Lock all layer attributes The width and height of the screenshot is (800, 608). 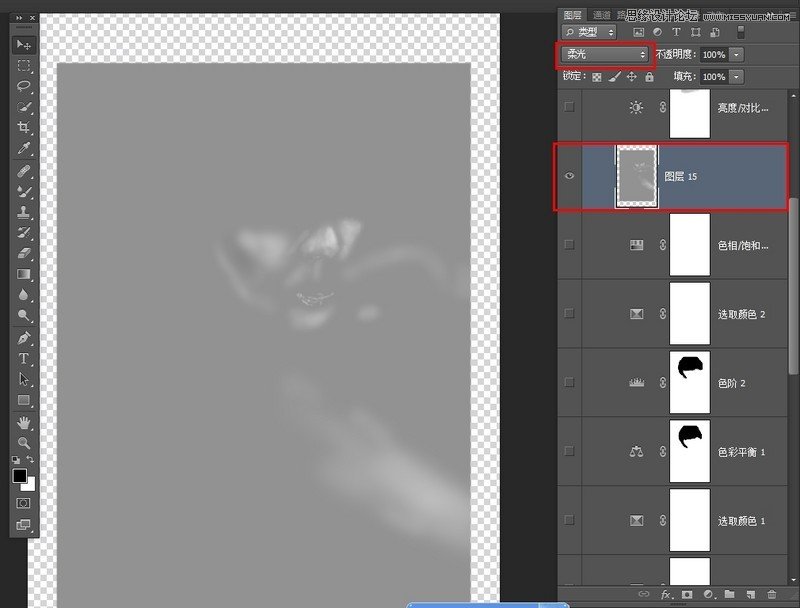coord(649,77)
